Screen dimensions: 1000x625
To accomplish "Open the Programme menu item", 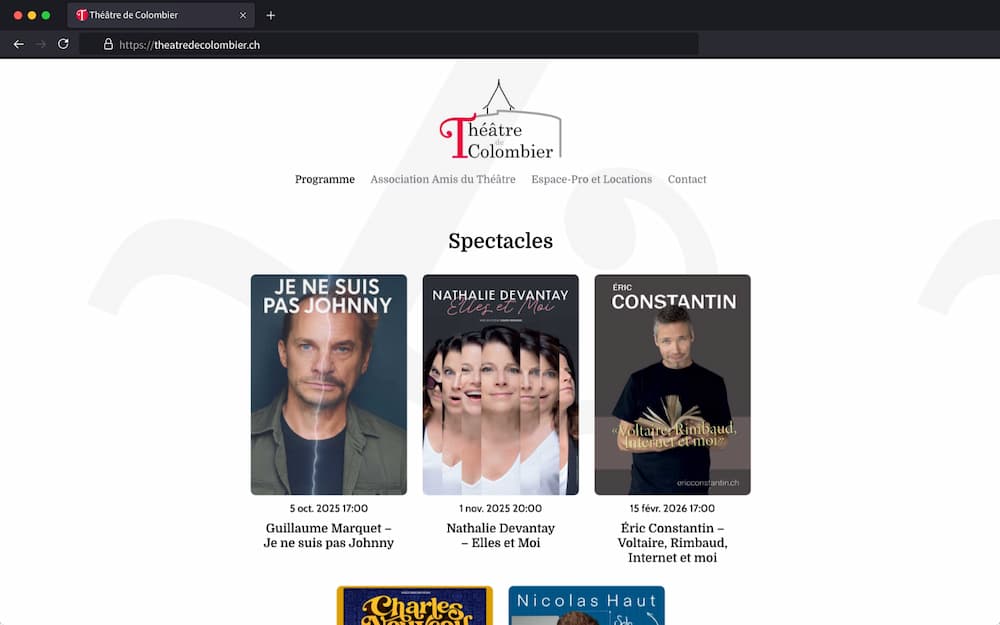I will click(325, 179).
